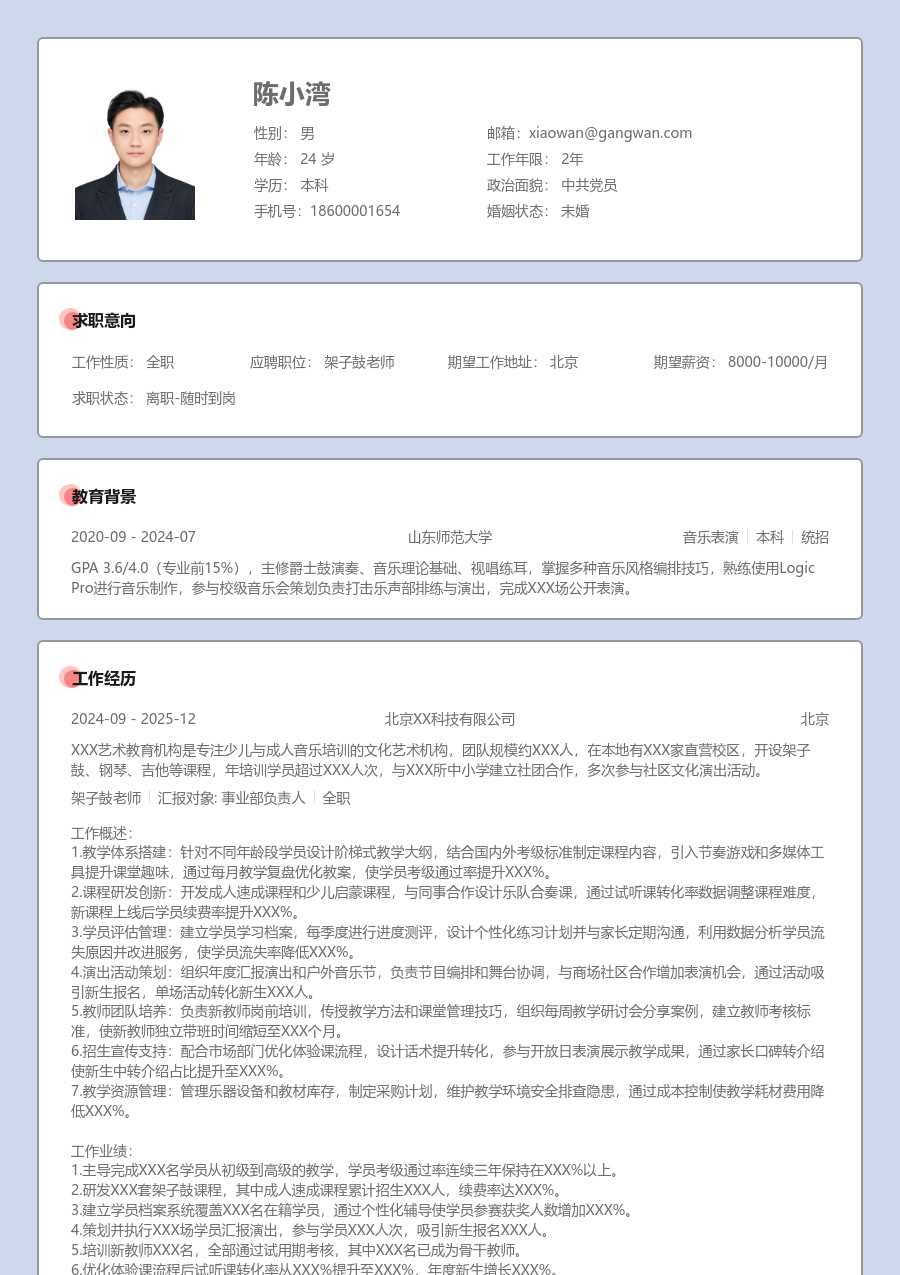Select the name heading 陈小湾
900x1275 pixels.
(x=291, y=95)
